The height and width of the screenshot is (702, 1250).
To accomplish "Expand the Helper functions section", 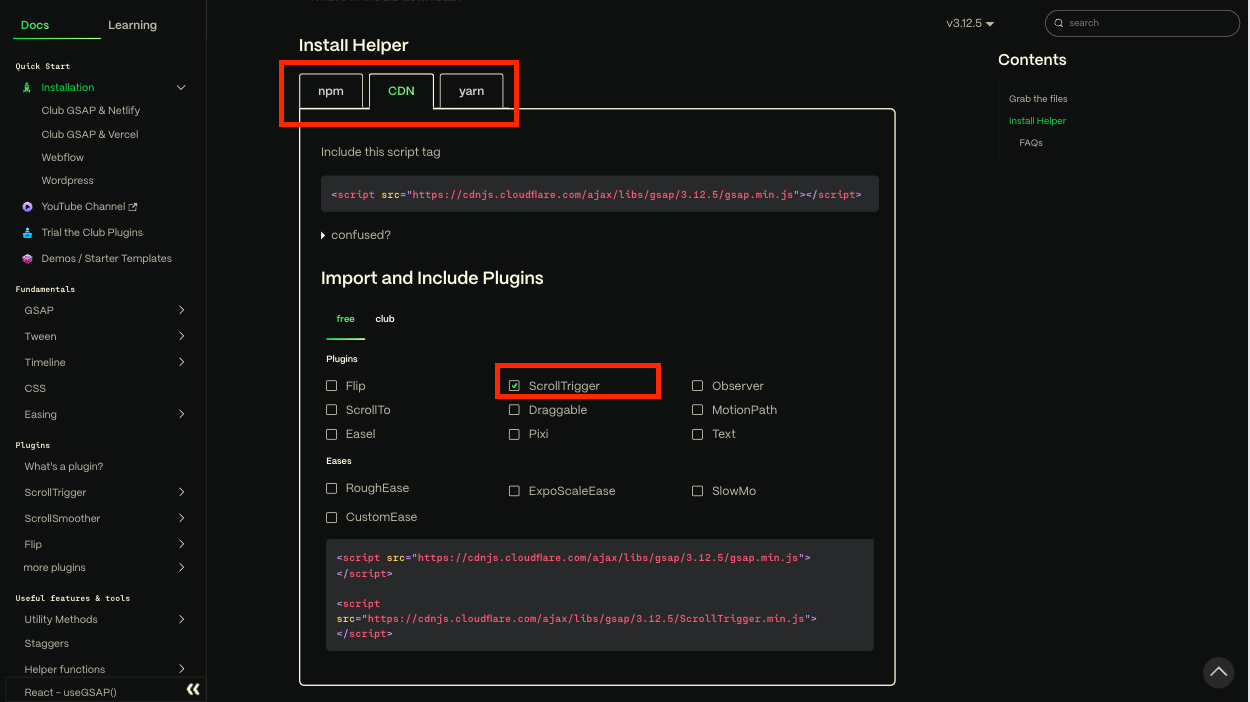I will 181,669.
